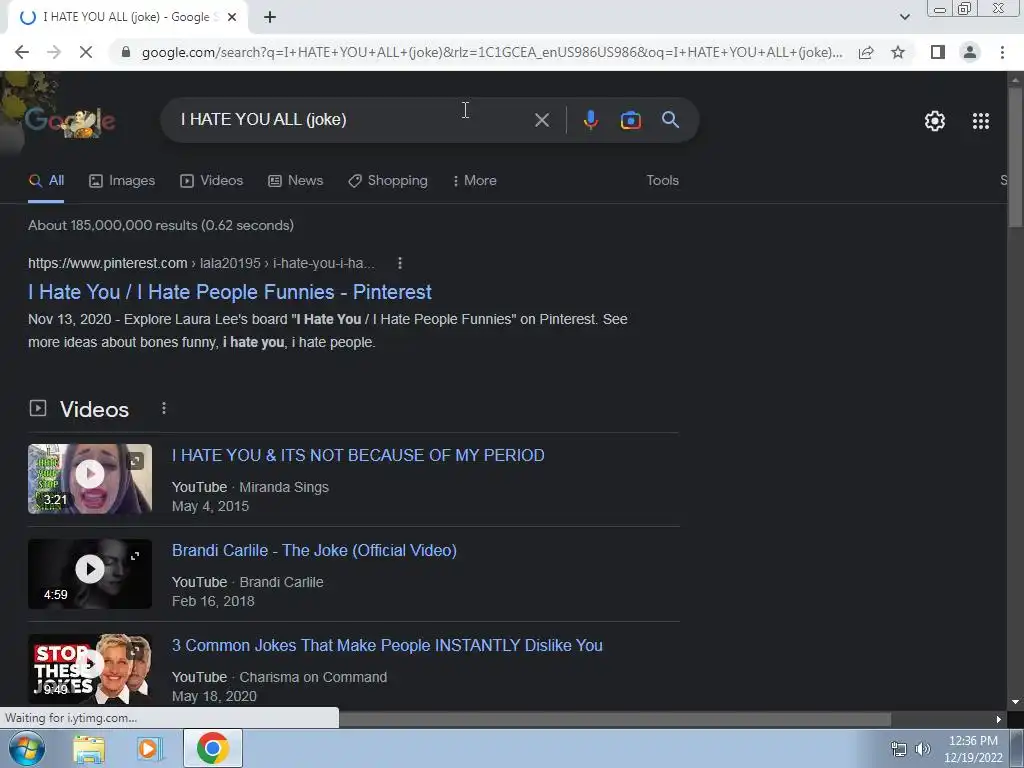Open File Explorer from taskbar
1024x768 pixels.
(88, 748)
